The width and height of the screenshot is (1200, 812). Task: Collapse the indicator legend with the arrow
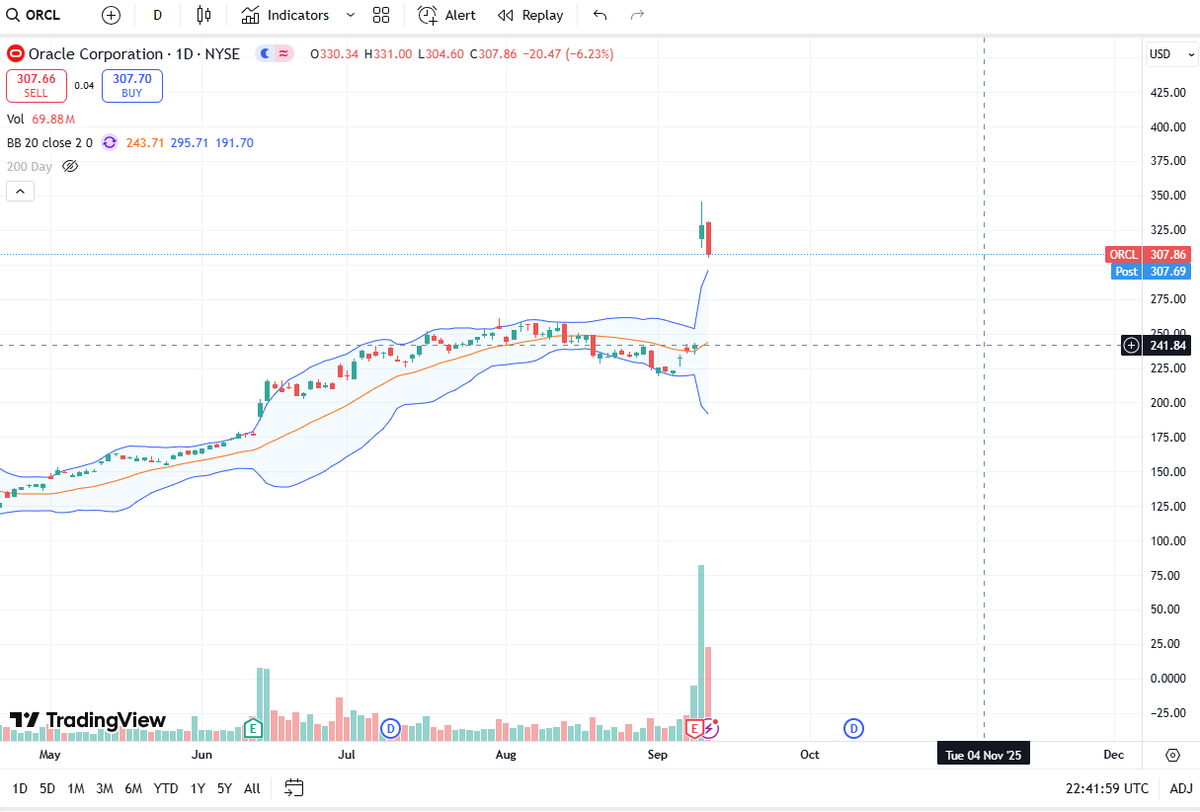pos(20,190)
